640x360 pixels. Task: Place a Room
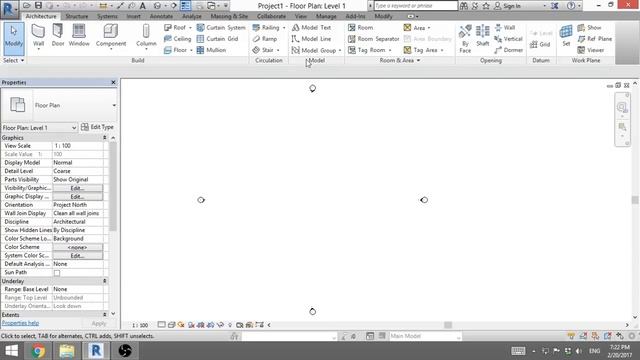(360, 28)
